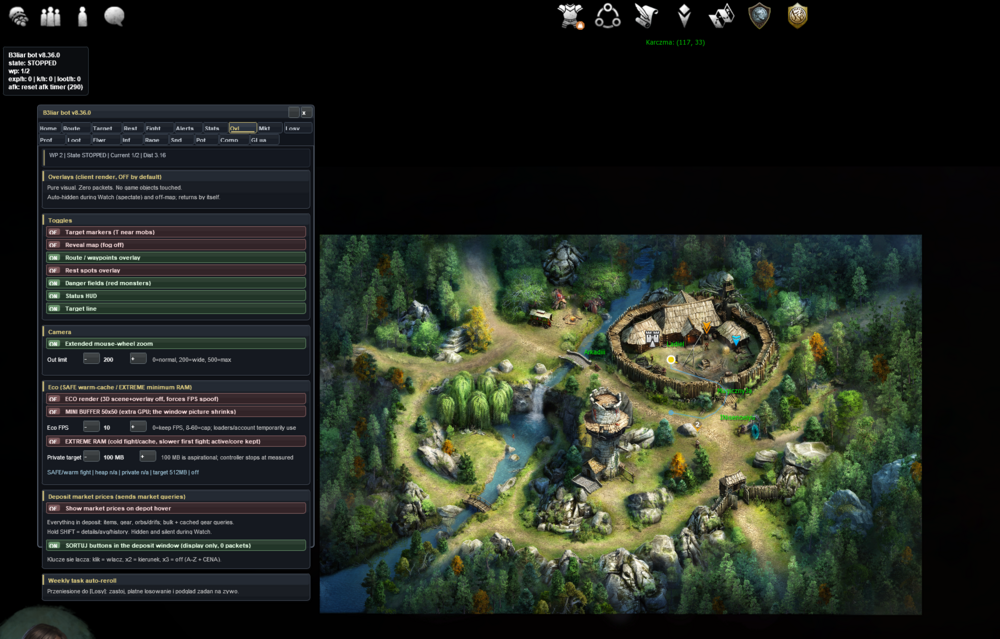Open the Alerts tab
Screen dimensions: 1000x639
pyautogui.click(x=188, y=128)
